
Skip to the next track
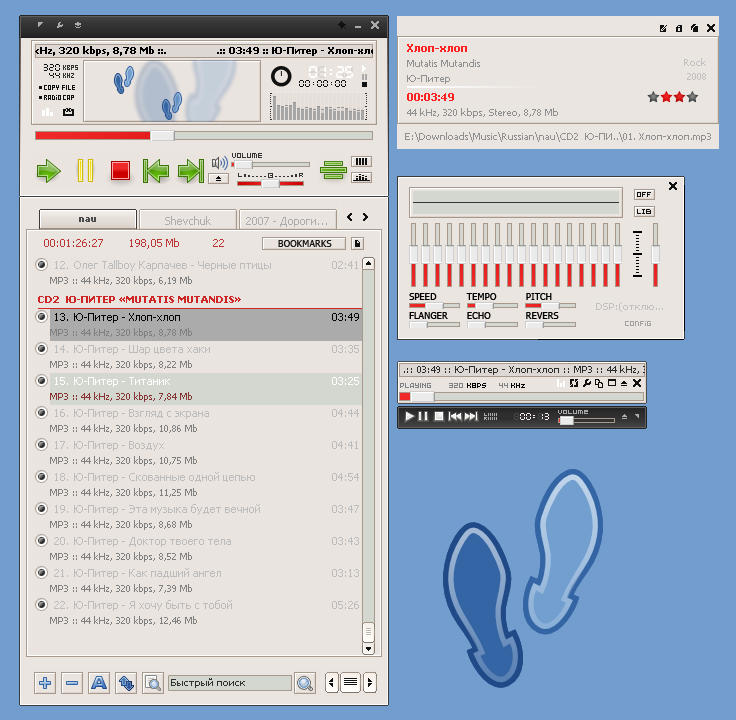click(191, 170)
